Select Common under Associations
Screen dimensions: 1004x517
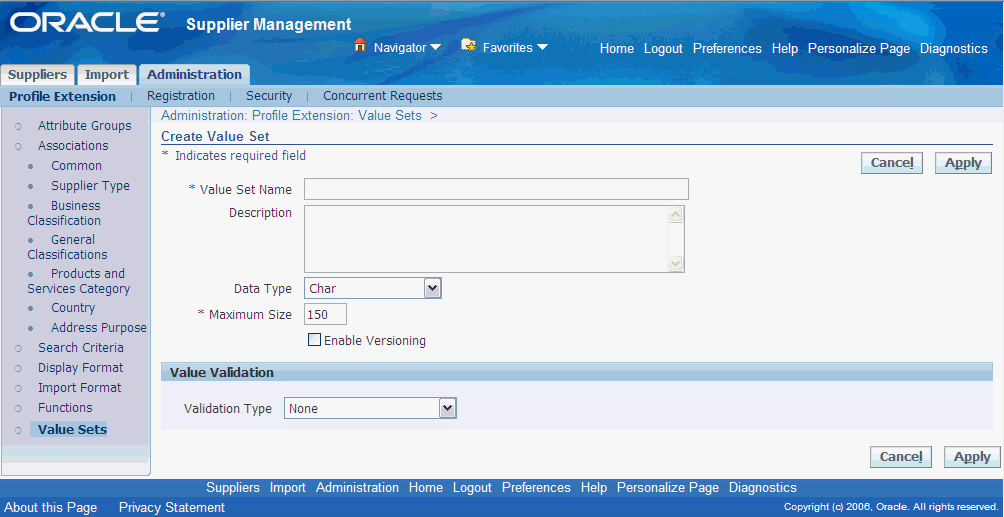pos(76,165)
